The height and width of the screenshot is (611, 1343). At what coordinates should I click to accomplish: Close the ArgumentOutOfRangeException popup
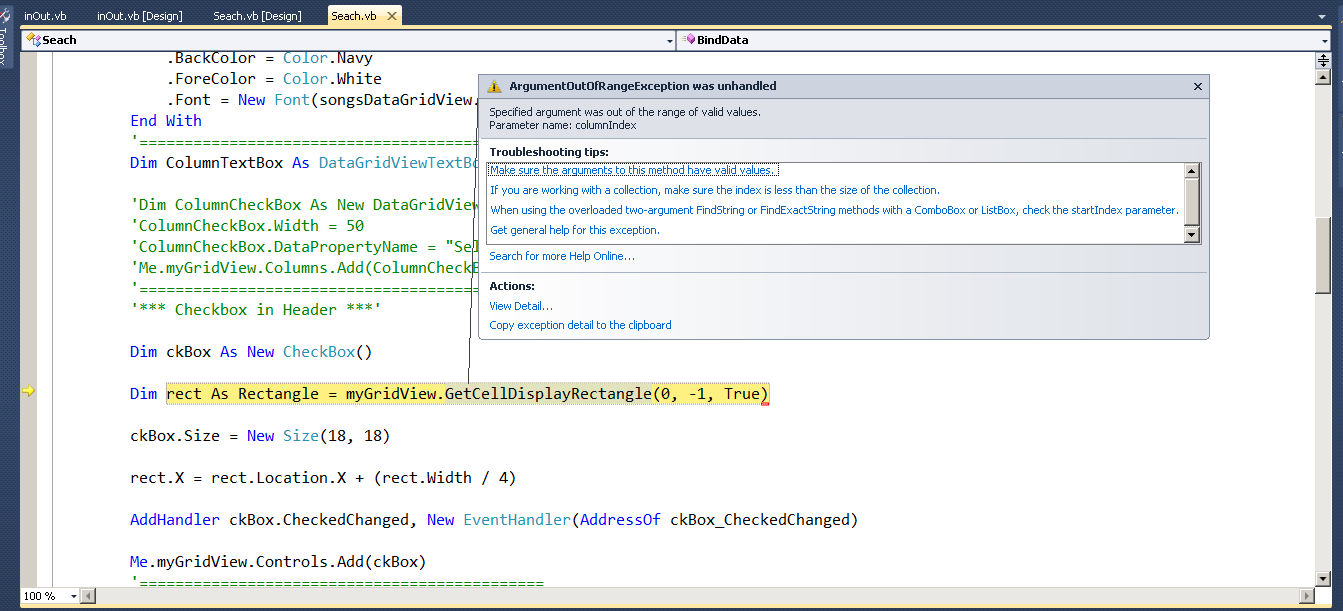1197,87
